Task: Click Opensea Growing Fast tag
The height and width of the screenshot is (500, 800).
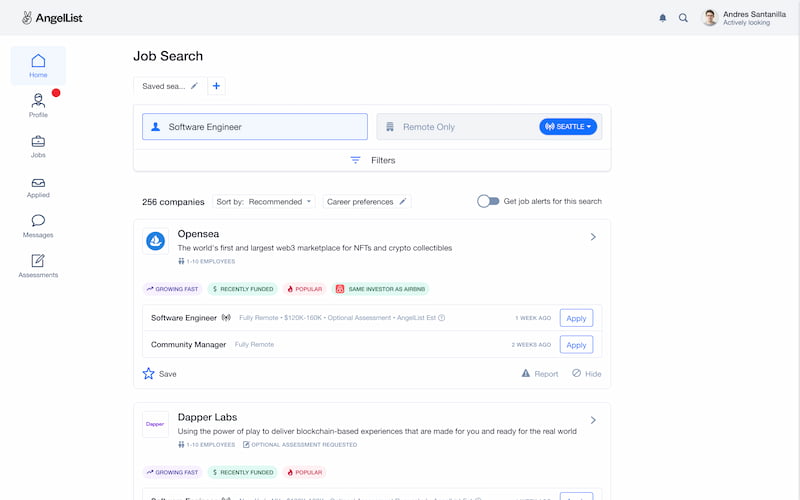Action: 172,289
